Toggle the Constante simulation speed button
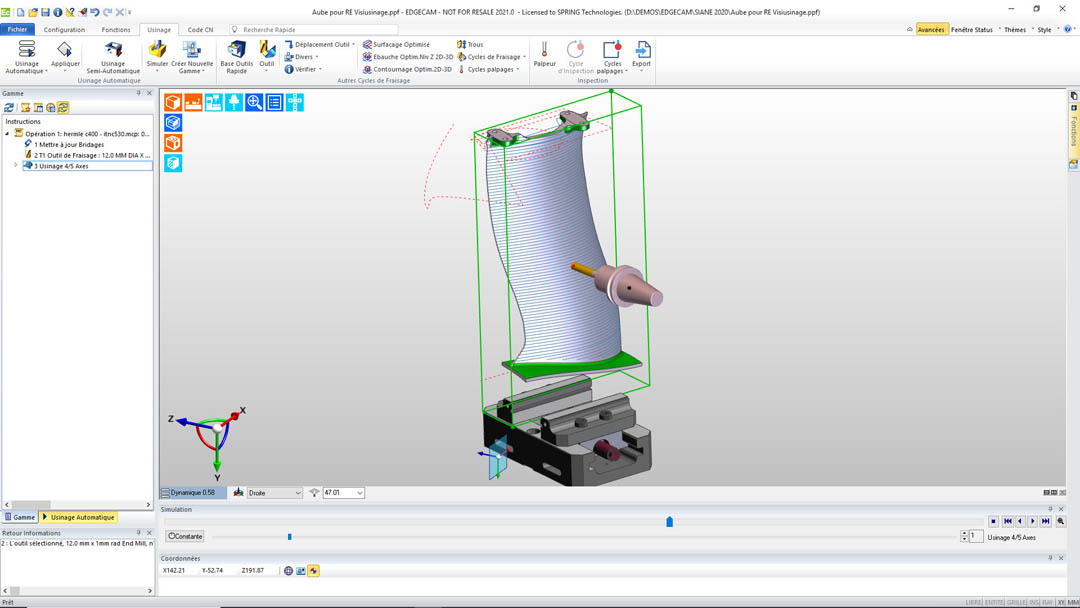The image size is (1080, 608). 185,536
